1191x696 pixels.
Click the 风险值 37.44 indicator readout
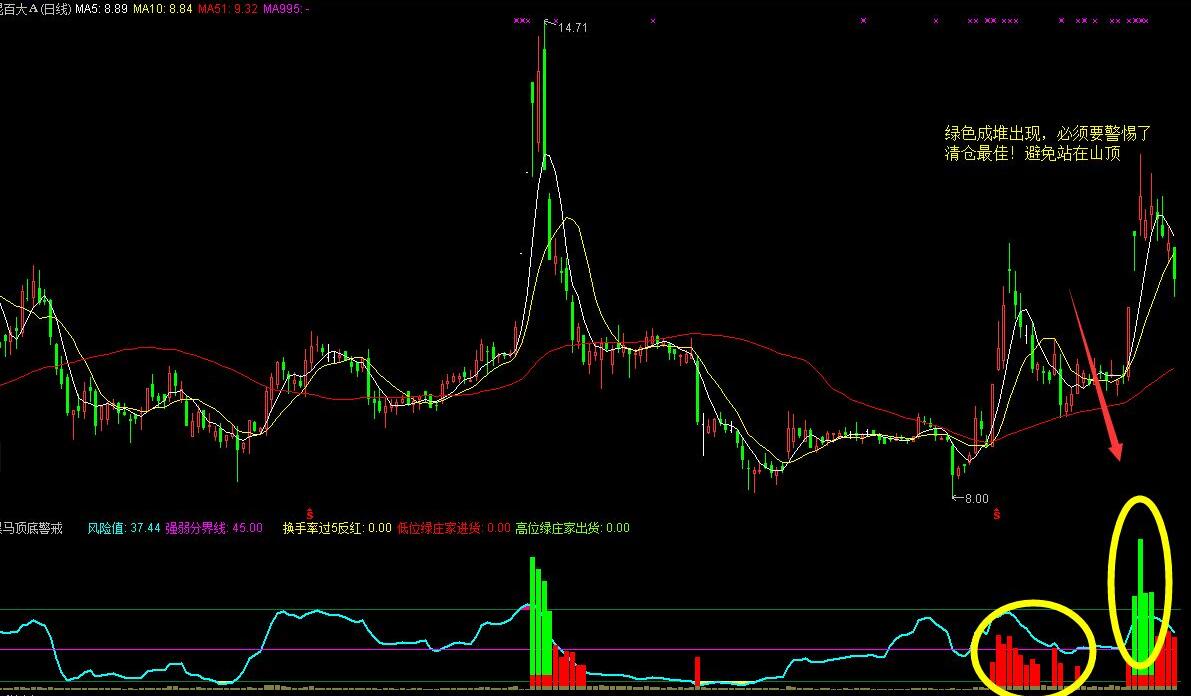tap(124, 528)
